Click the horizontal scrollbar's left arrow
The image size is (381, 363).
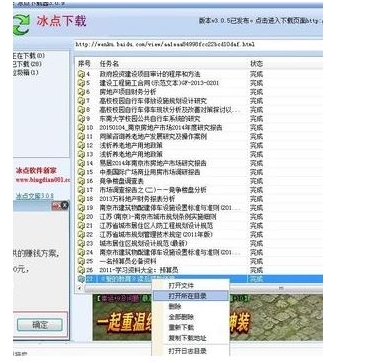click(x=80, y=288)
